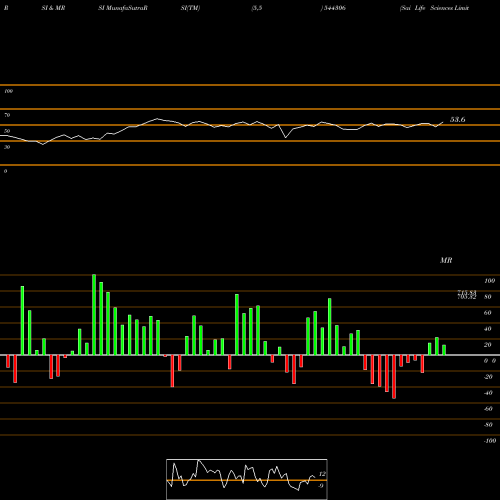This screenshot has width=500, height=500.
Task: Click the -80 label on MR axis
Action: pyautogui.click(x=488, y=425)
